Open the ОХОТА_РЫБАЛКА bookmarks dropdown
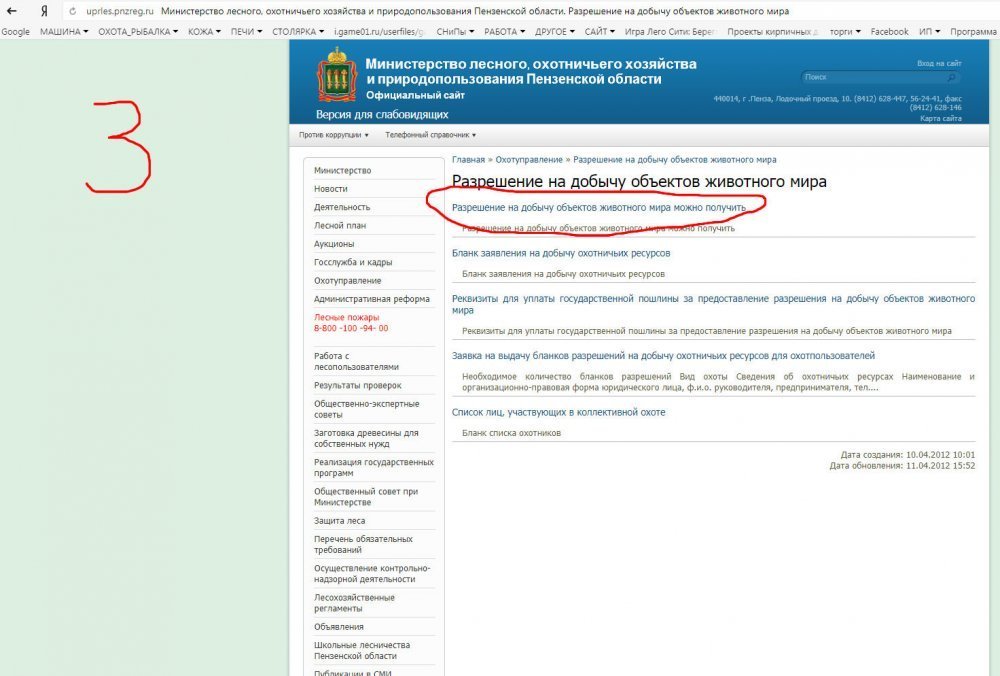This screenshot has width=1000, height=676. pos(138,32)
